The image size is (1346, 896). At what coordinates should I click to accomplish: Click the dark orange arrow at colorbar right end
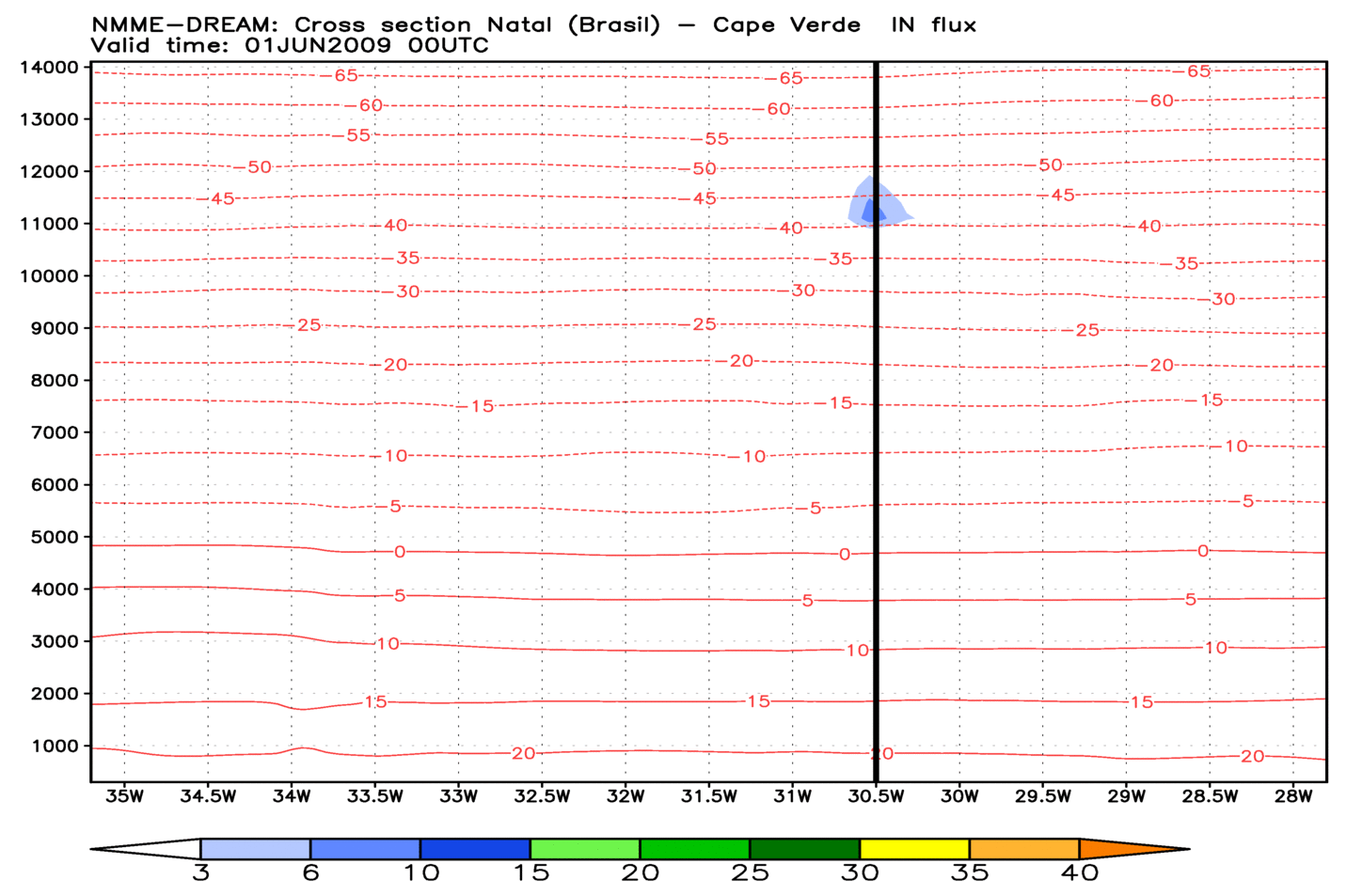click(1129, 849)
